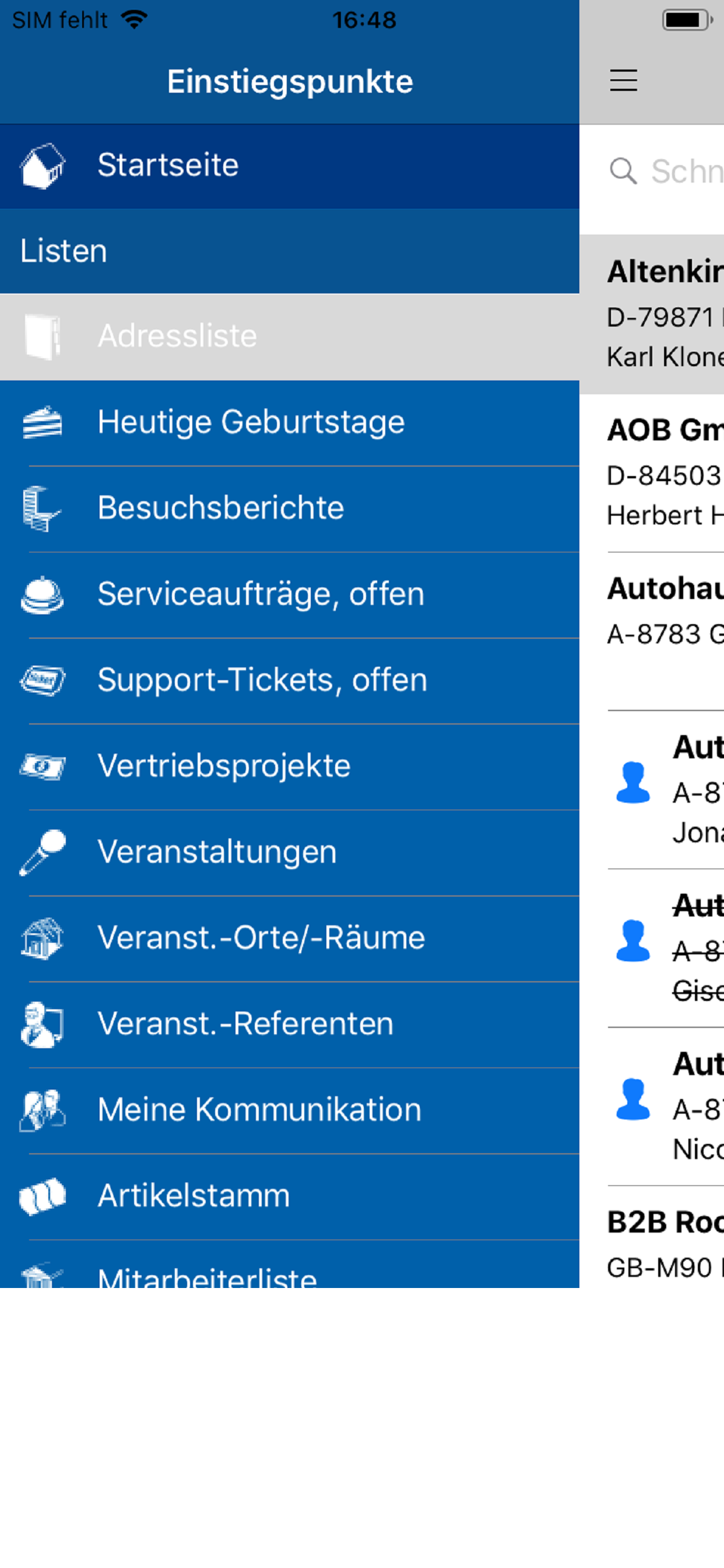
Task: Select the Serviceaufträge bell icon
Action: click(x=42, y=594)
